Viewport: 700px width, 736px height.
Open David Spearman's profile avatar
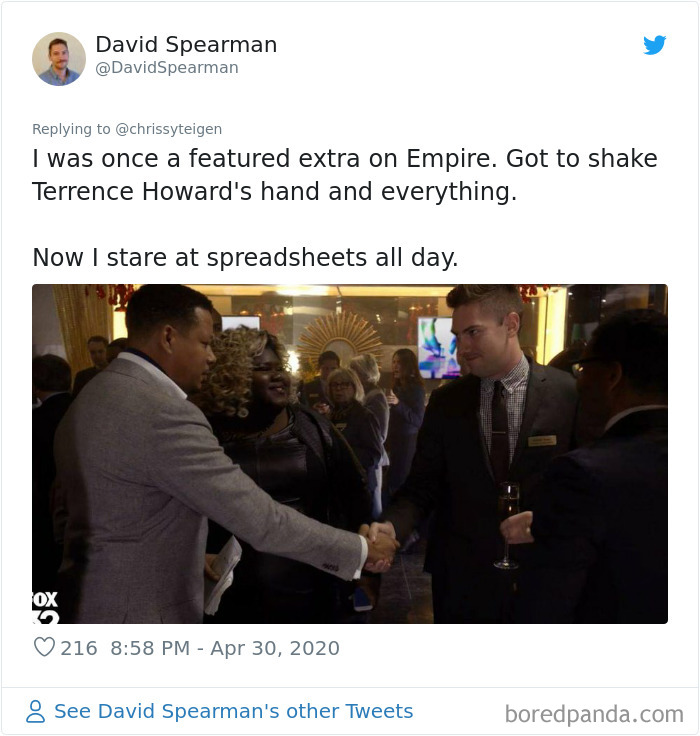59,58
